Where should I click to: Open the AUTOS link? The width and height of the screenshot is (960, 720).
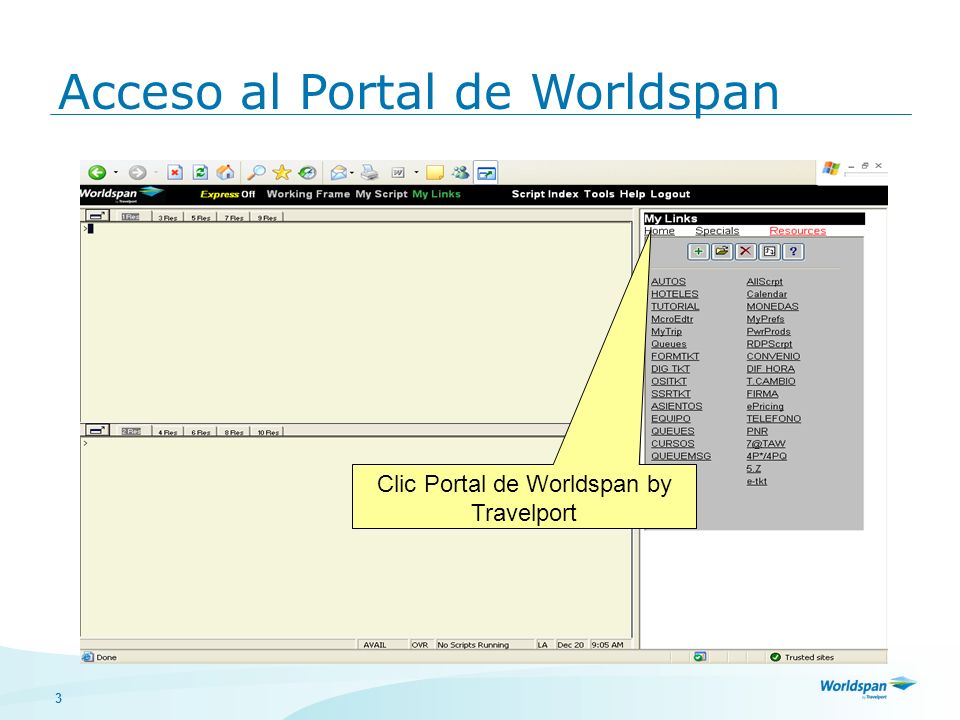668,282
